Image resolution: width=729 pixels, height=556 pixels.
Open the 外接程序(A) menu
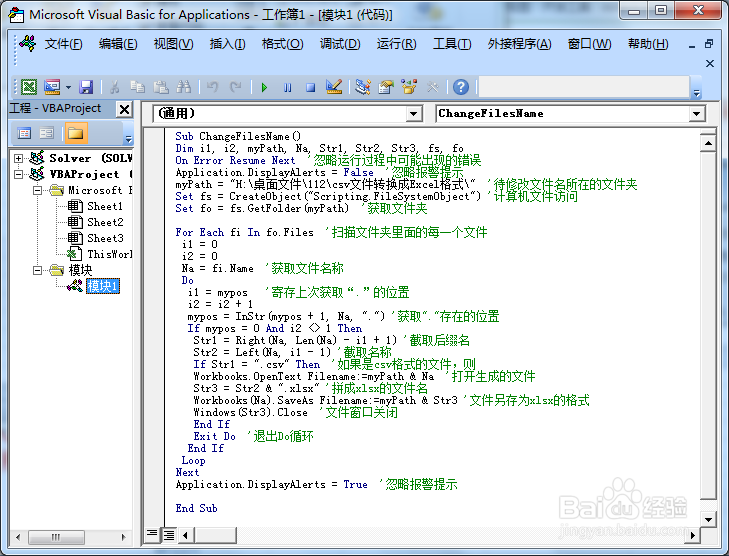(519, 44)
